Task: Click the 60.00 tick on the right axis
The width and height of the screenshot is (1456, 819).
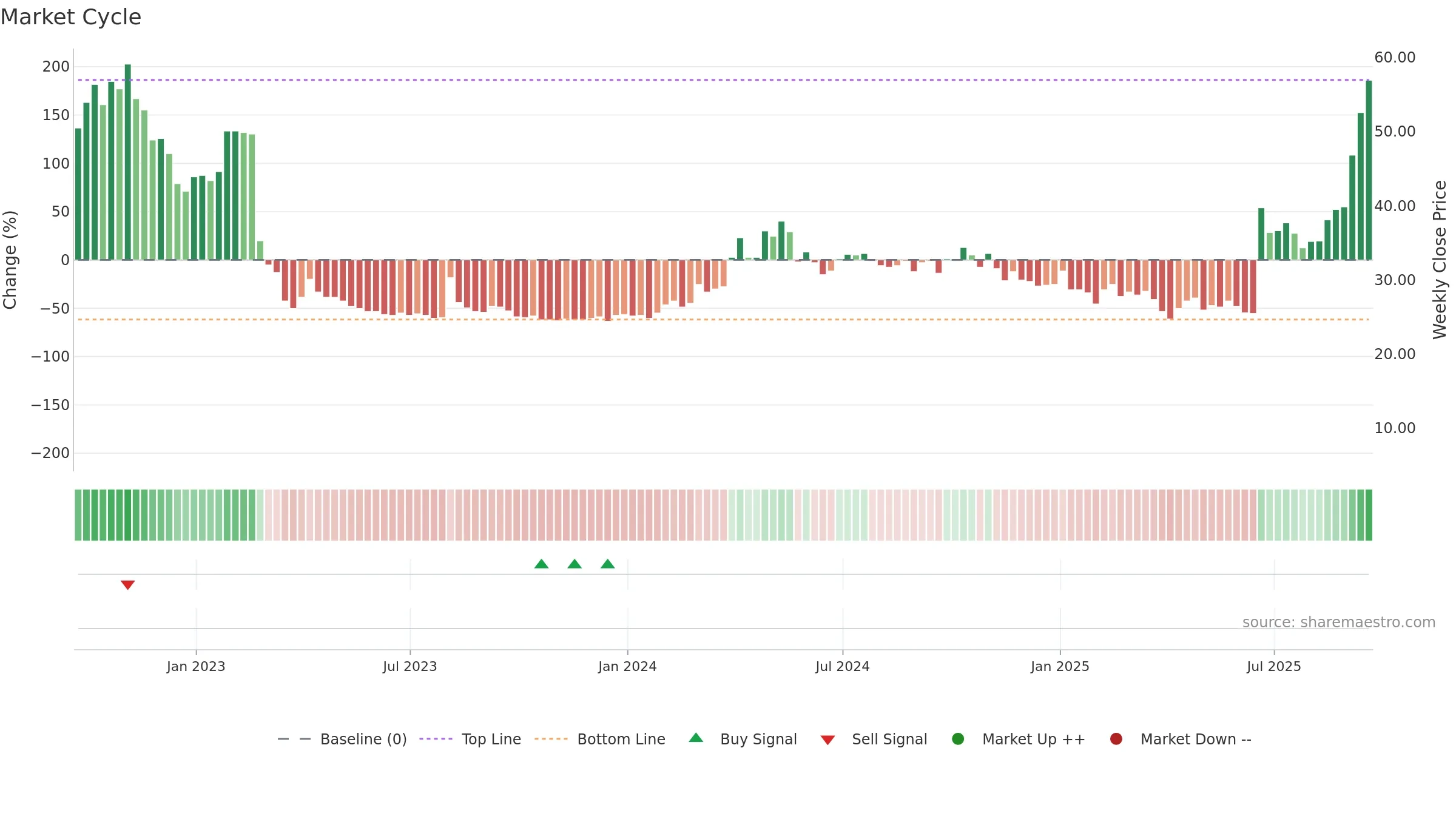Action: [x=1395, y=57]
